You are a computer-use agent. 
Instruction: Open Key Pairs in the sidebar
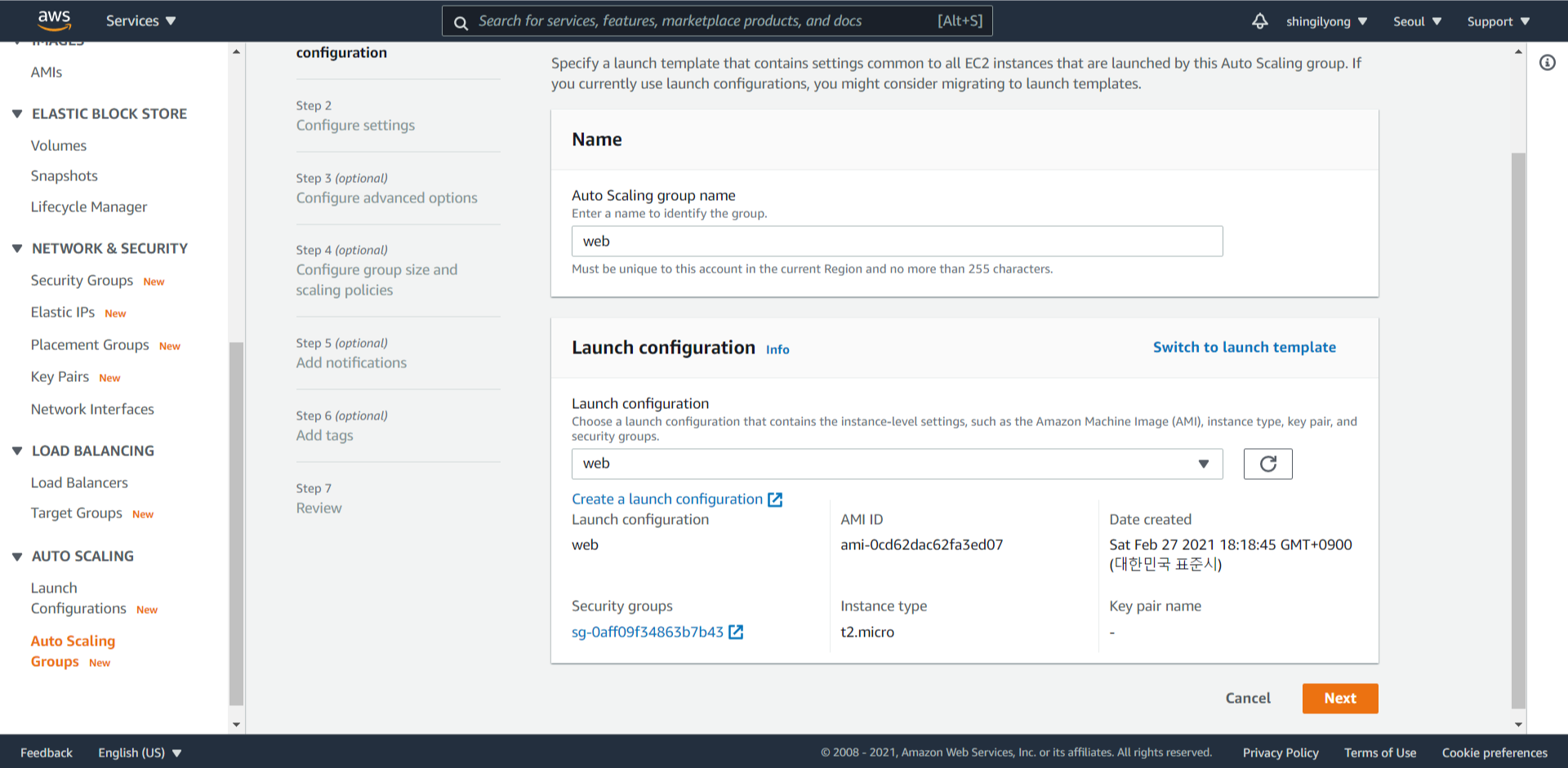(x=60, y=376)
